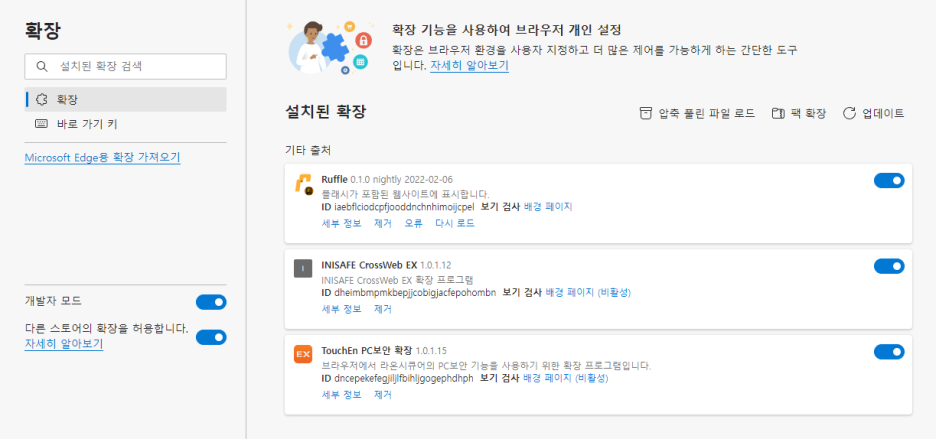Open 자세히 알아보기 link under other stores

(x=64, y=344)
